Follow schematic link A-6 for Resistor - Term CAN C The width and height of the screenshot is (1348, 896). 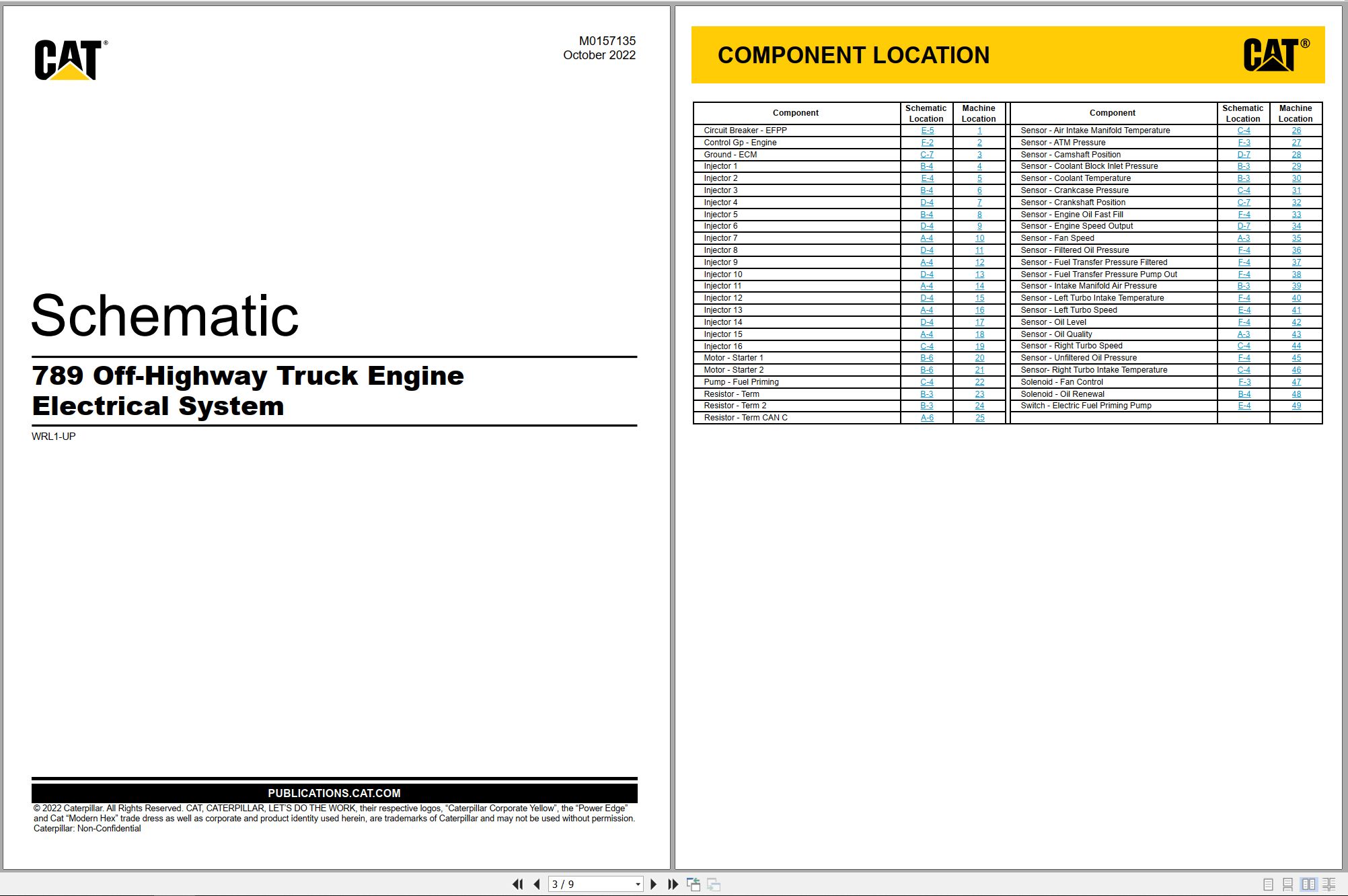click(x=927, y=418)
